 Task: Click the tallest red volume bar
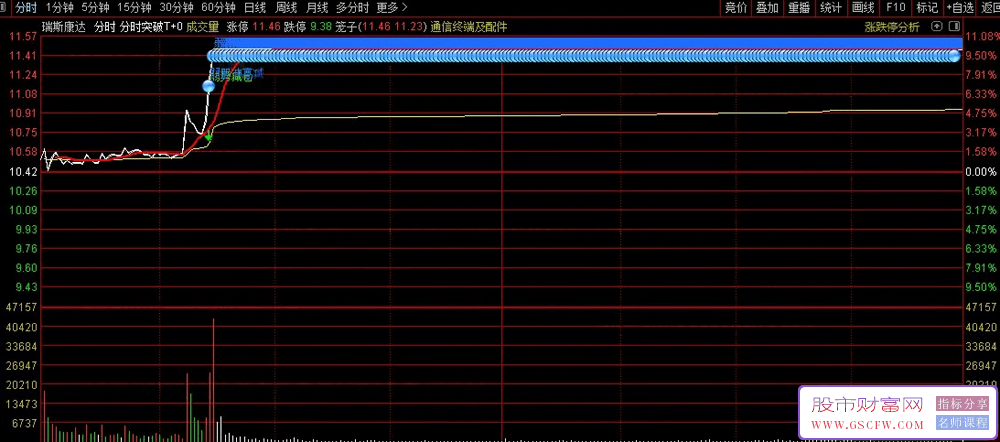214,379
